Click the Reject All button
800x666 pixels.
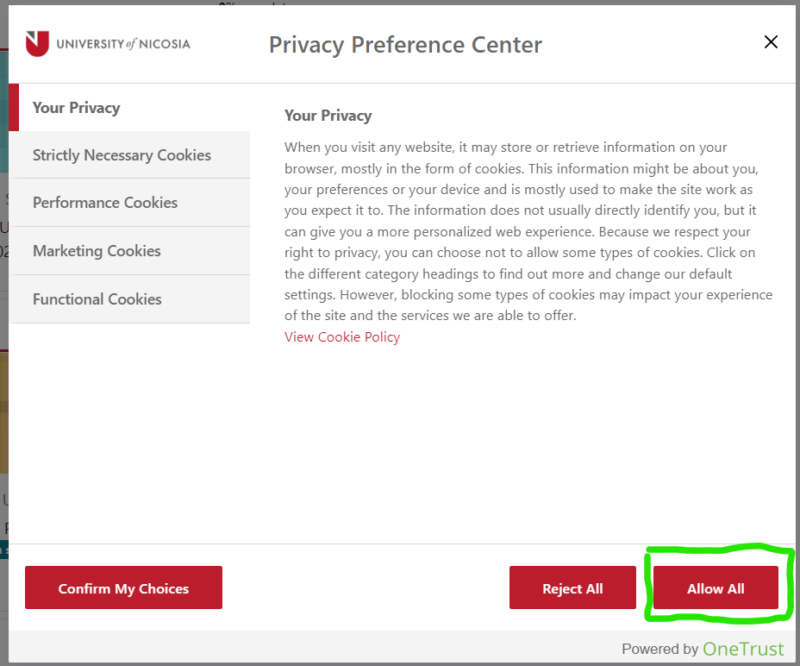572,588
